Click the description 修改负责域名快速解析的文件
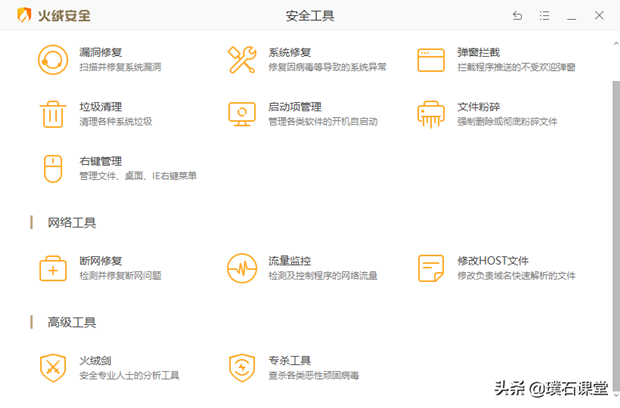 tap(516, 276)
